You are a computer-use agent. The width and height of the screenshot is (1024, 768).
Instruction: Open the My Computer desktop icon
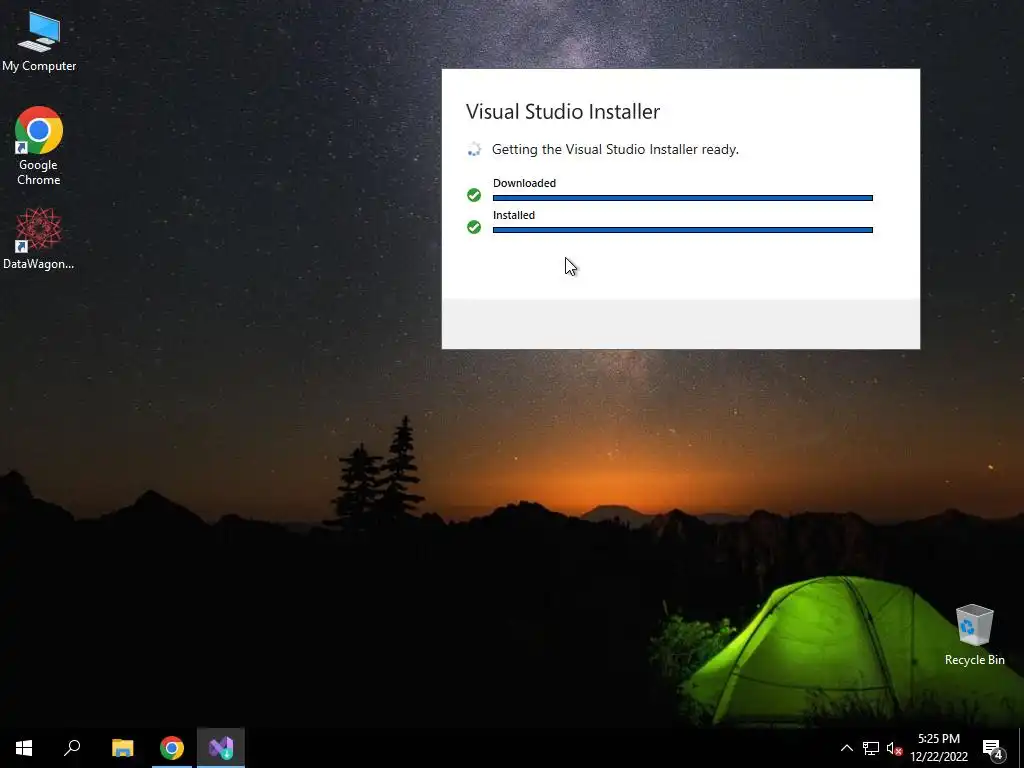click(x=39, y=42)
